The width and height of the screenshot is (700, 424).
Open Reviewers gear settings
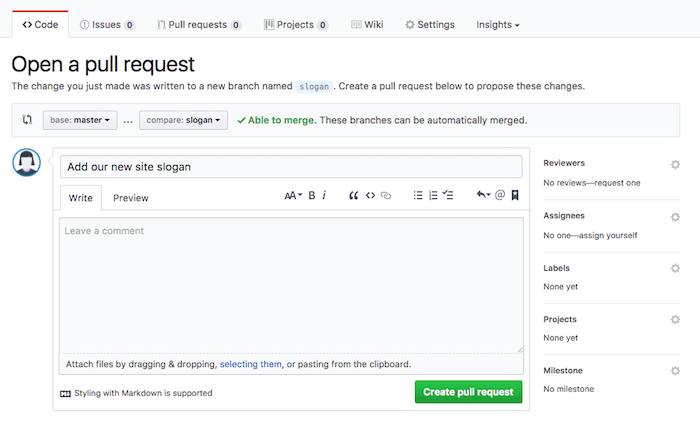pos(675,165)
